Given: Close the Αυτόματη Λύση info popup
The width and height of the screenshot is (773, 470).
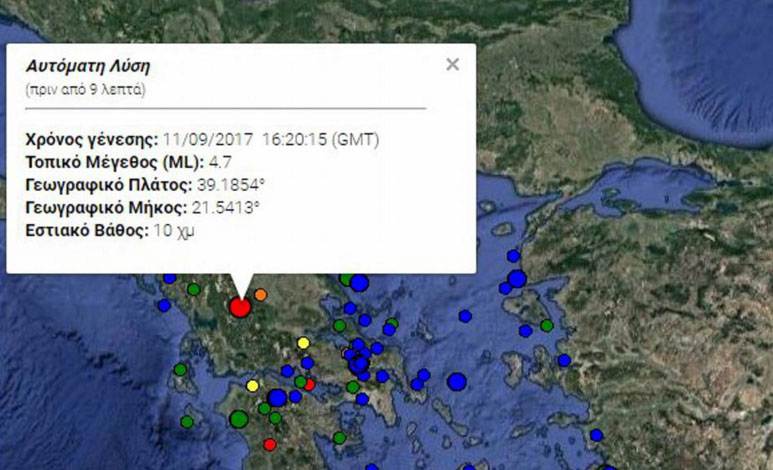Looking at the screenshot, I should click(452, 65).
